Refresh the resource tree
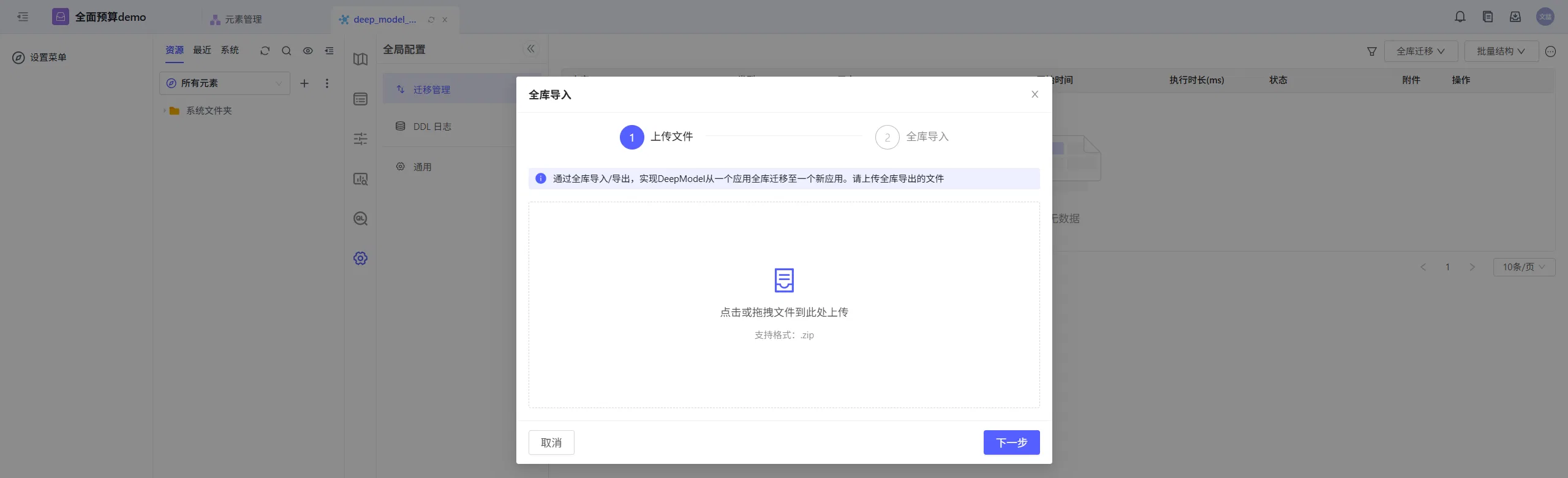 (265, 51)
